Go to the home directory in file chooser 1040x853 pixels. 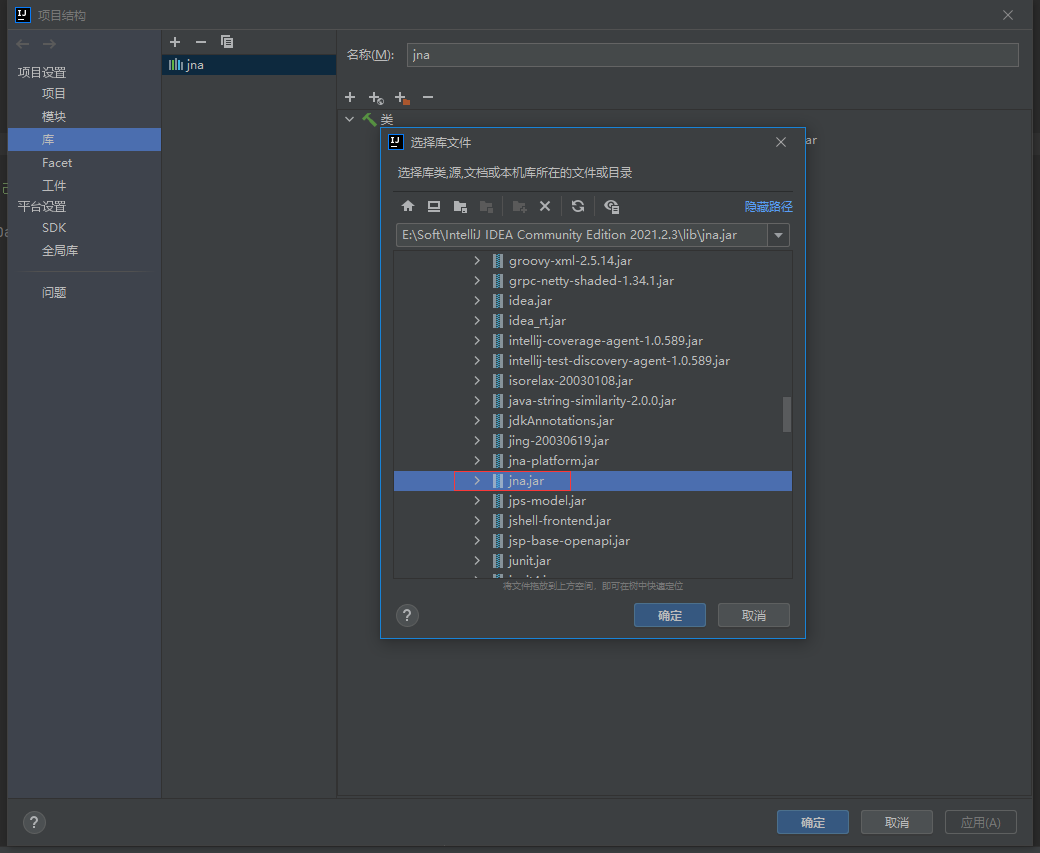coord(408,206)
